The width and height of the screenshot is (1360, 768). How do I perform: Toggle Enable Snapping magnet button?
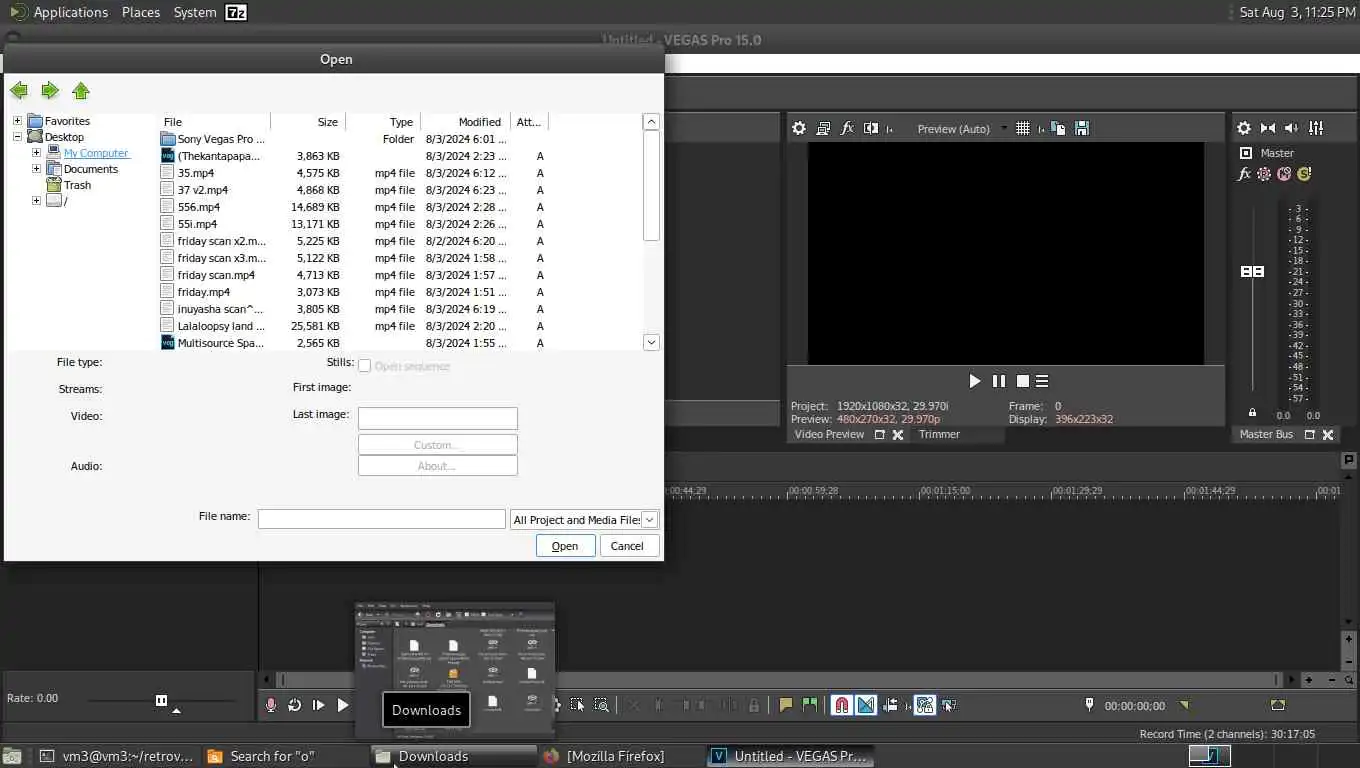[842, 705]
